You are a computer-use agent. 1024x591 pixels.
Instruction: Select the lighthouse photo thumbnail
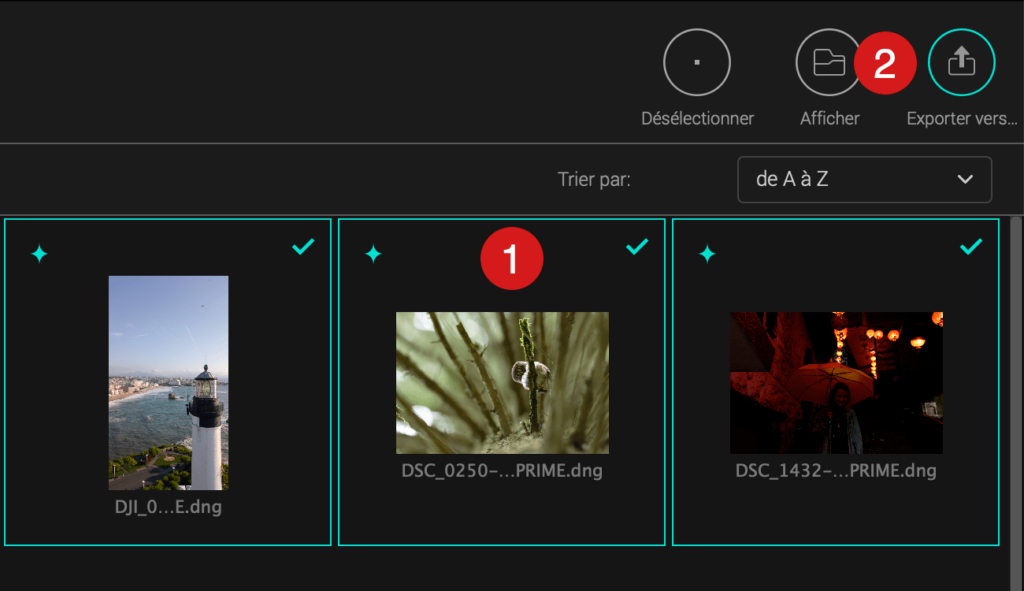click(168, 382)
